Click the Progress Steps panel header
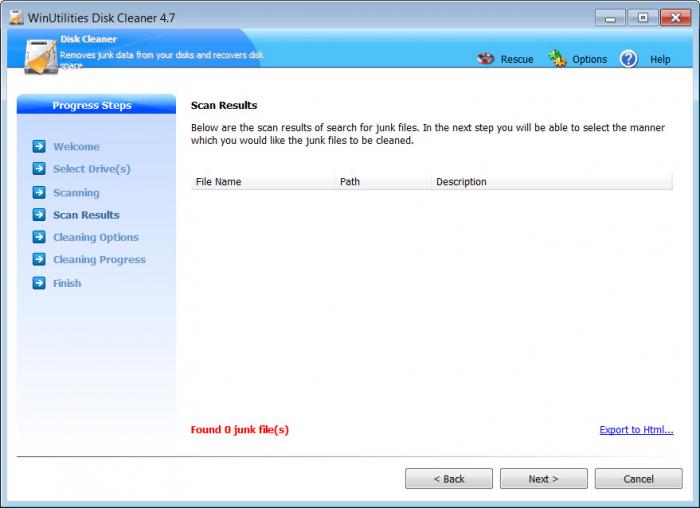This screenshot has height=508, width=700. tap(96, 105)
